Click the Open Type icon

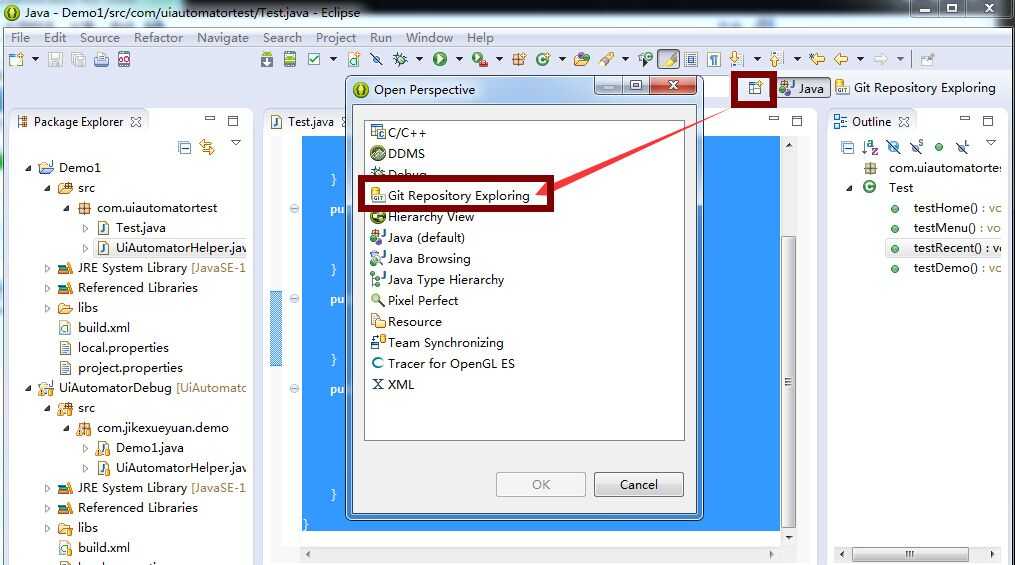[x=582, y=60]
